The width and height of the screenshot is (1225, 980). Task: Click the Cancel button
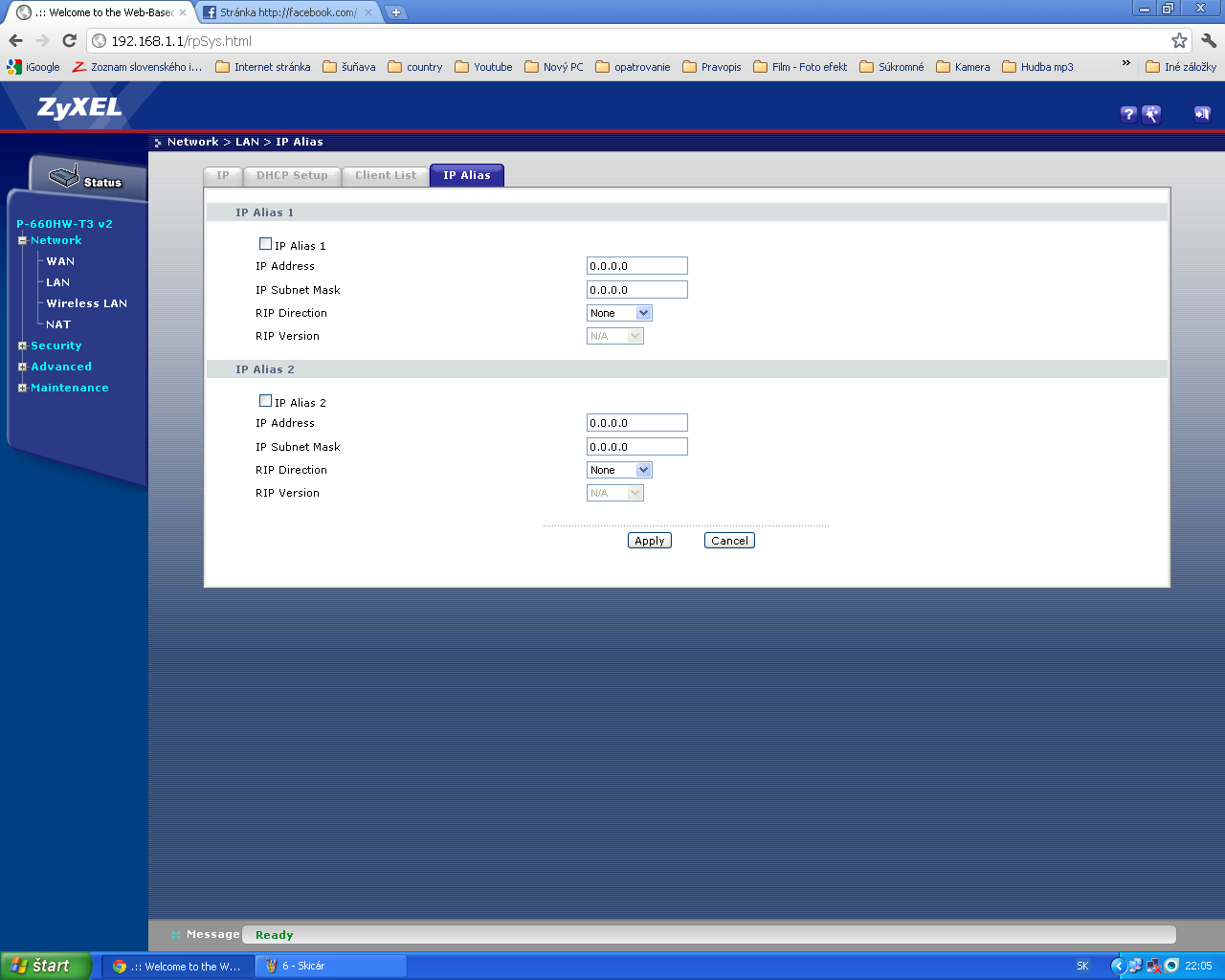coord(729,541)
